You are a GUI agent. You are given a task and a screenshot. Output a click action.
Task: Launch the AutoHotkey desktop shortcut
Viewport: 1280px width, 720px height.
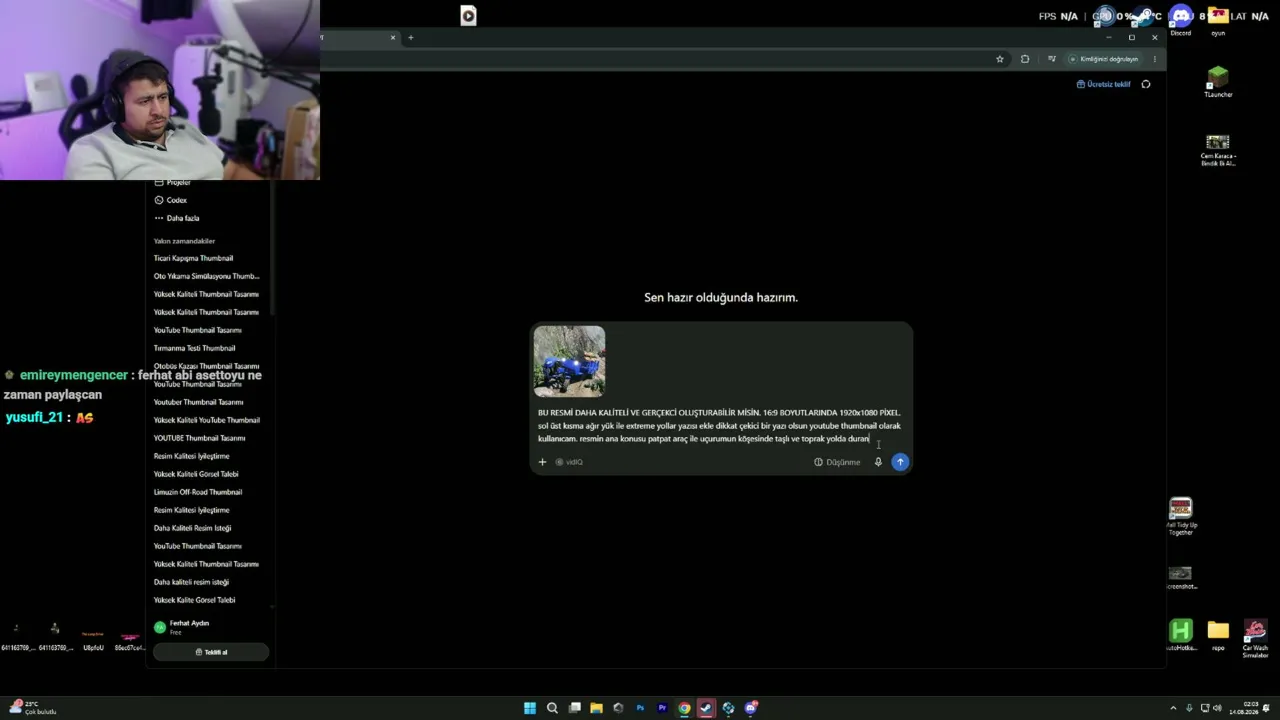click(1181, 635)
